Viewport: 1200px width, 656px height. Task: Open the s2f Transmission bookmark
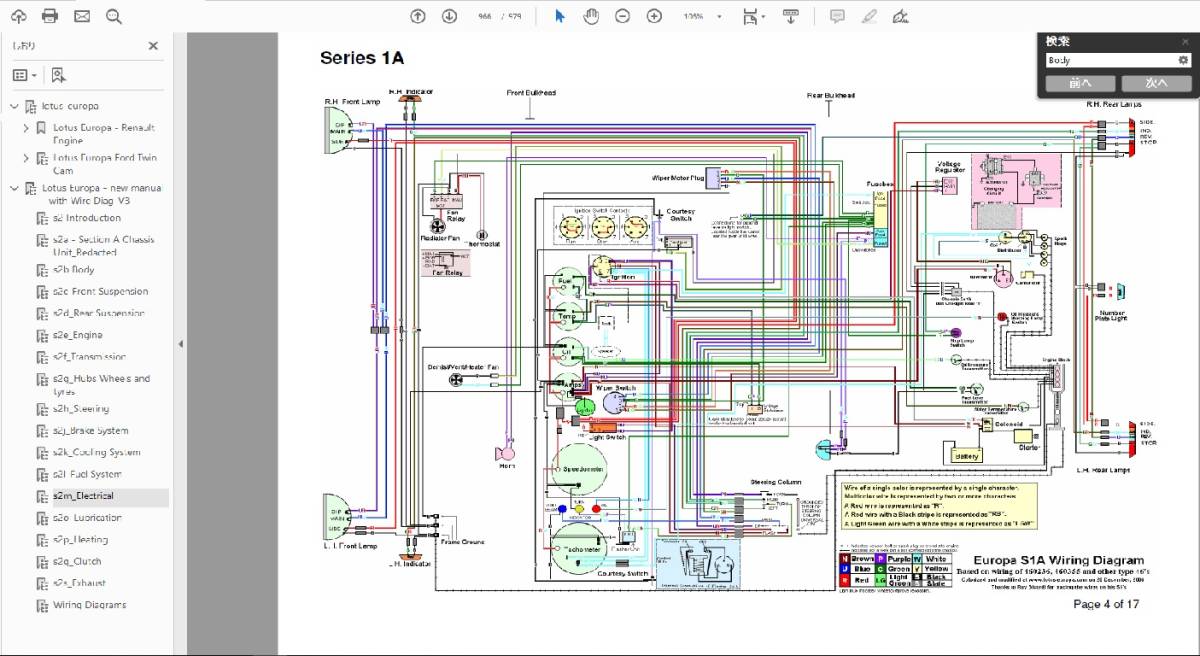click(90, 357)
